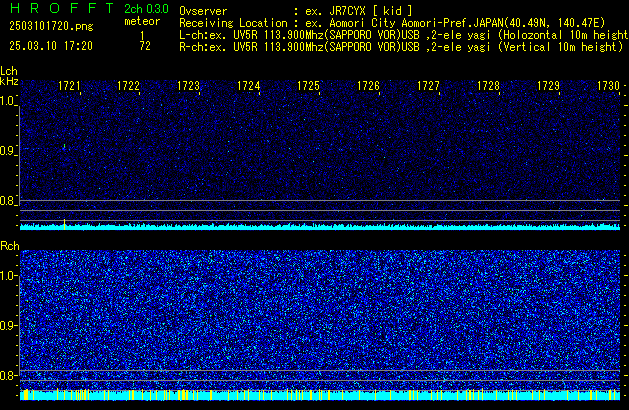Click the Lch 1.0 frequency label
The height and width of the screenshot is (410, 629).
click(7, 101)
